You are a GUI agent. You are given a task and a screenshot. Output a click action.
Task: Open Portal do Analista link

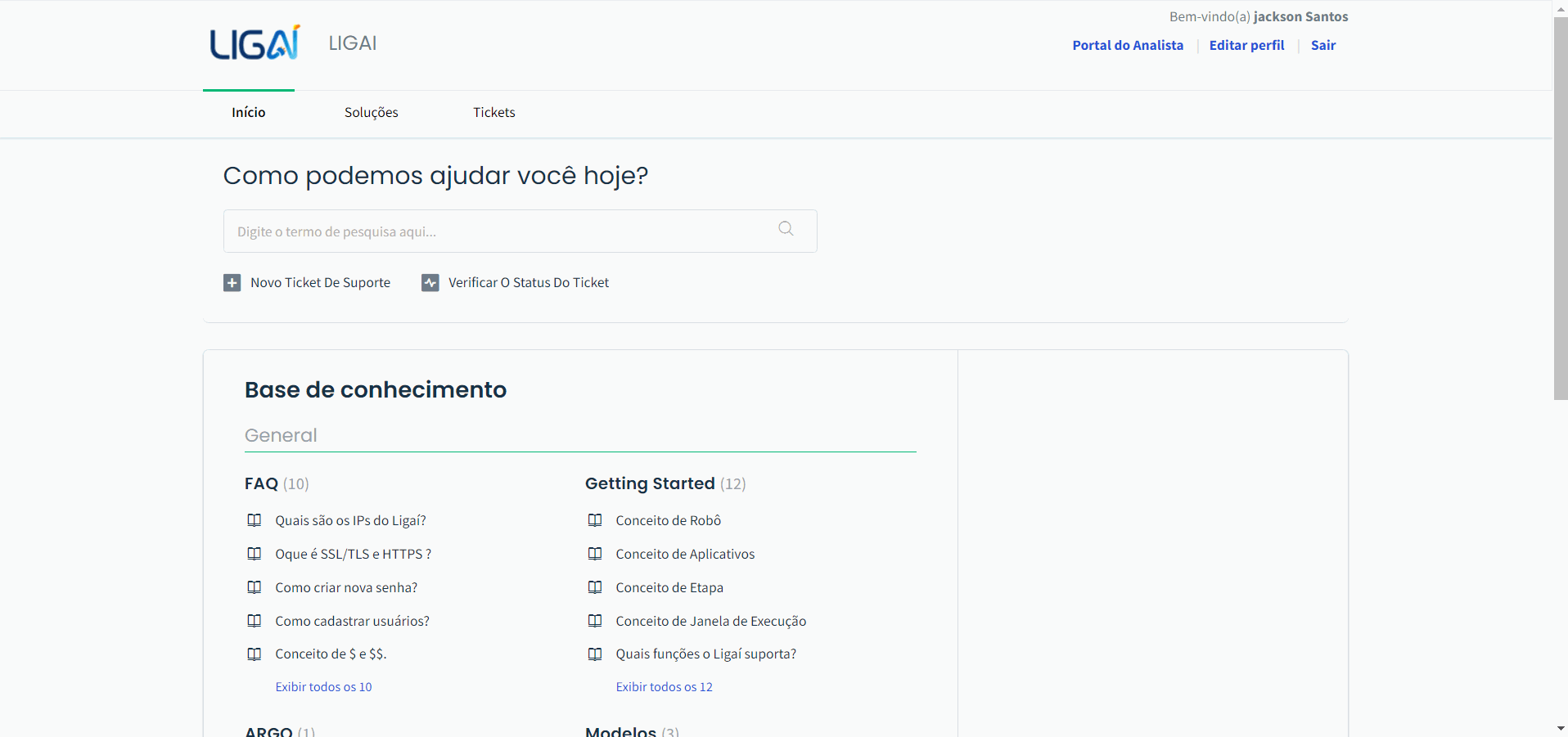(1128, 45)
